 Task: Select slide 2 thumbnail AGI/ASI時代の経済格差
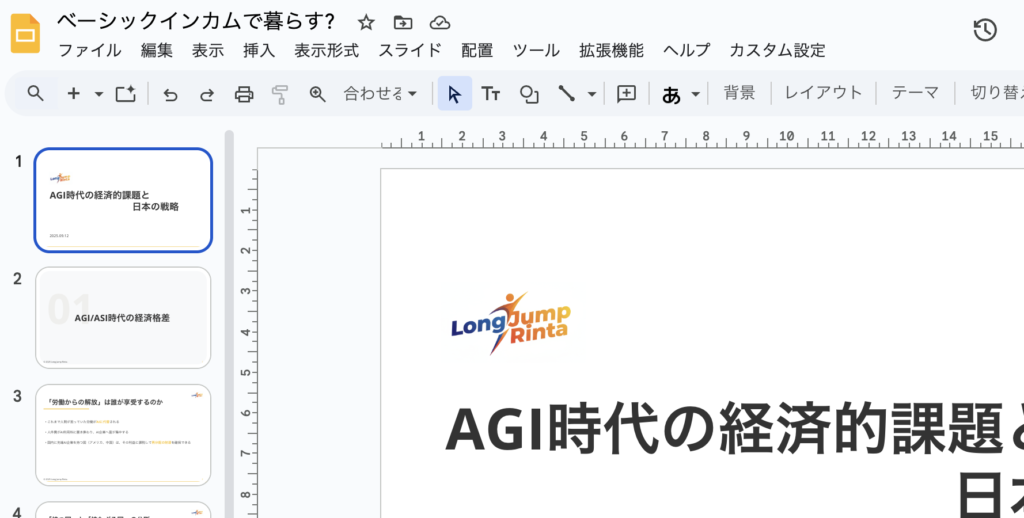click(x=123, y=317)
